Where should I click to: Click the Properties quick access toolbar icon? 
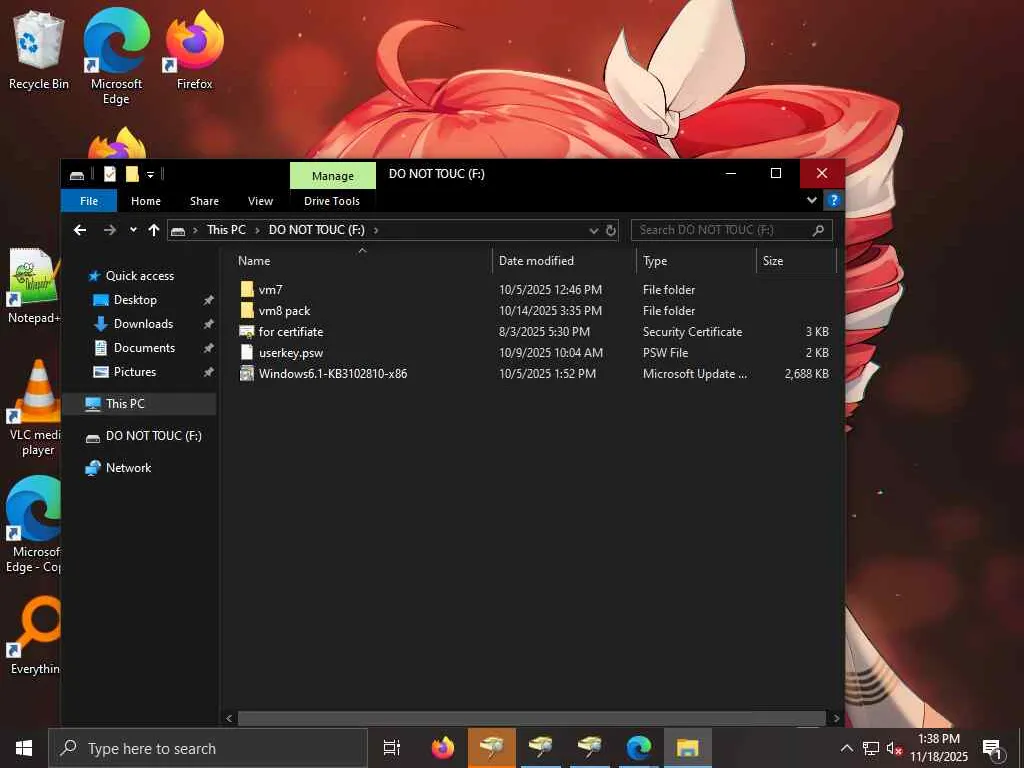(x=110, y=174)
